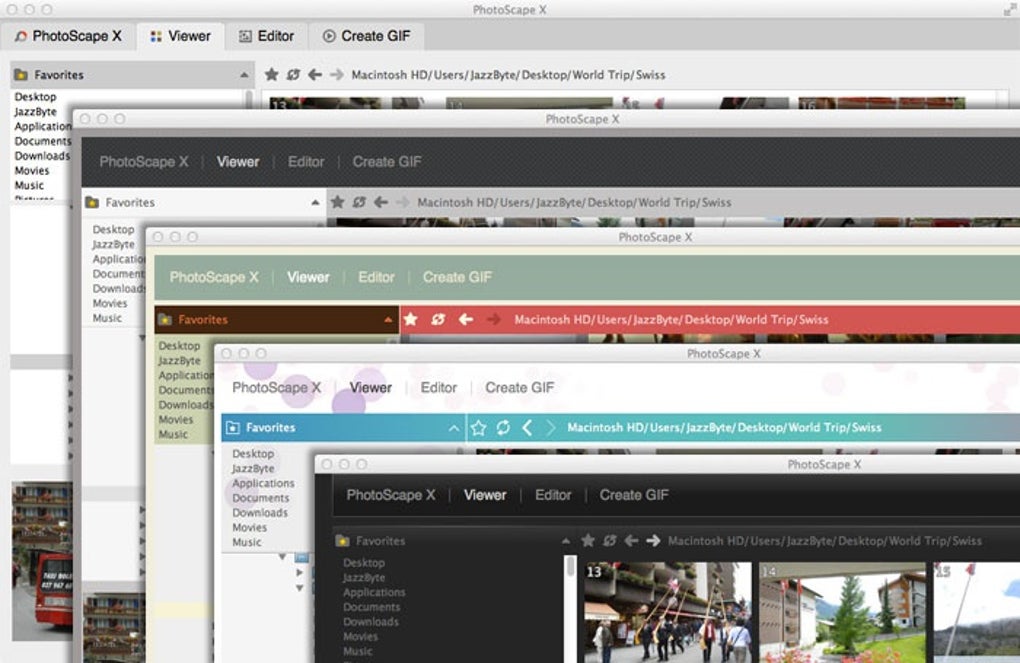This screenshot has height=663, width=1020.
Task: Open Applications in the black theme window
Action: coord(375,593)
